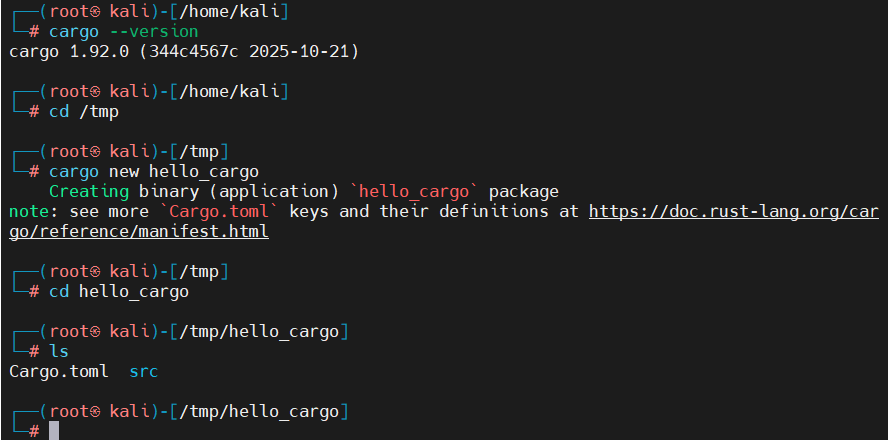Click the blue src directory in ls output
The height and width of the screenshot is (440, 889).
tap(144, 372)
